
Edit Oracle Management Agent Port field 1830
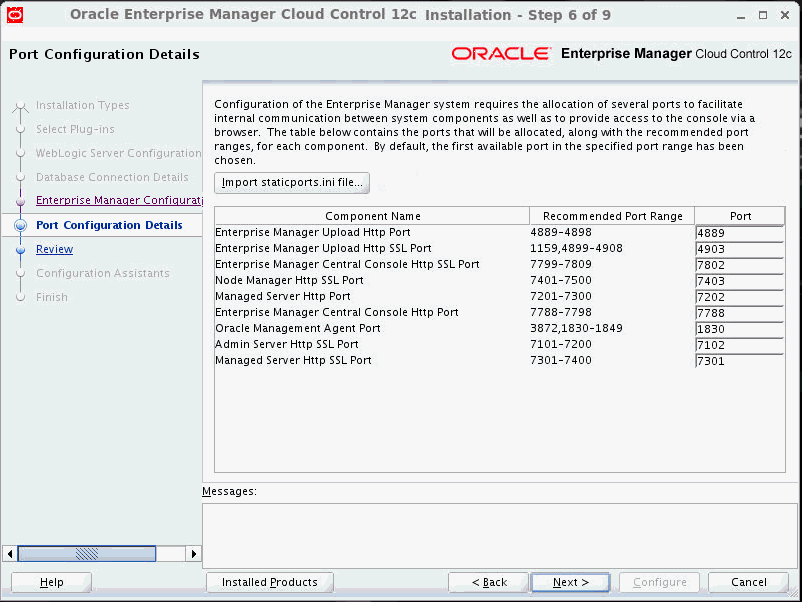click(740, 329)
